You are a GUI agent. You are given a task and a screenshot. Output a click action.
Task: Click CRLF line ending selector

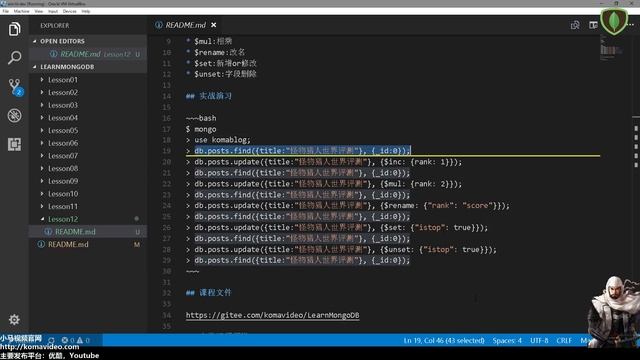point(564,340)
